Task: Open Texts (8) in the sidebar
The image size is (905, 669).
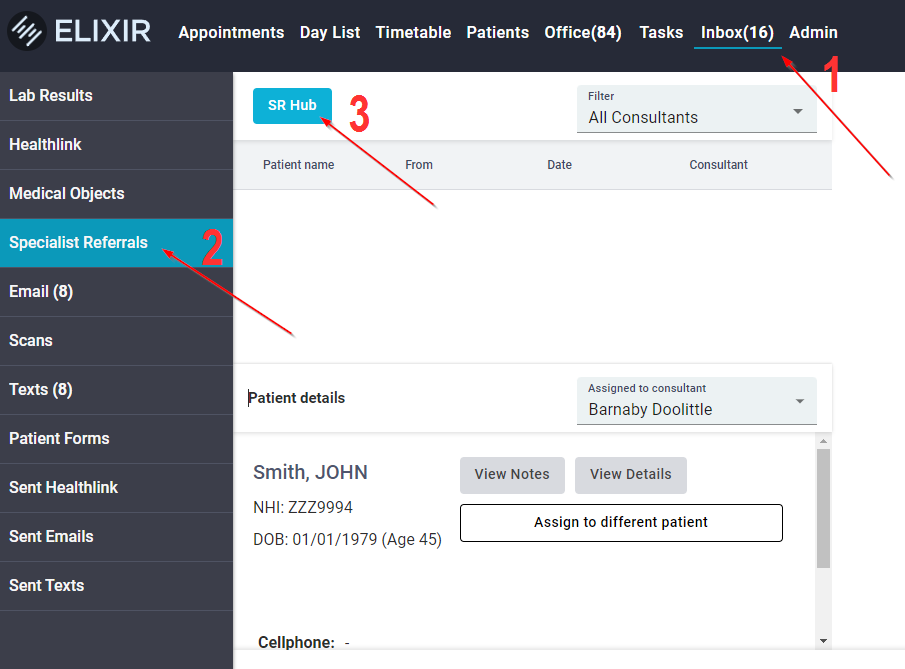Action: click(x=41, y=390)
